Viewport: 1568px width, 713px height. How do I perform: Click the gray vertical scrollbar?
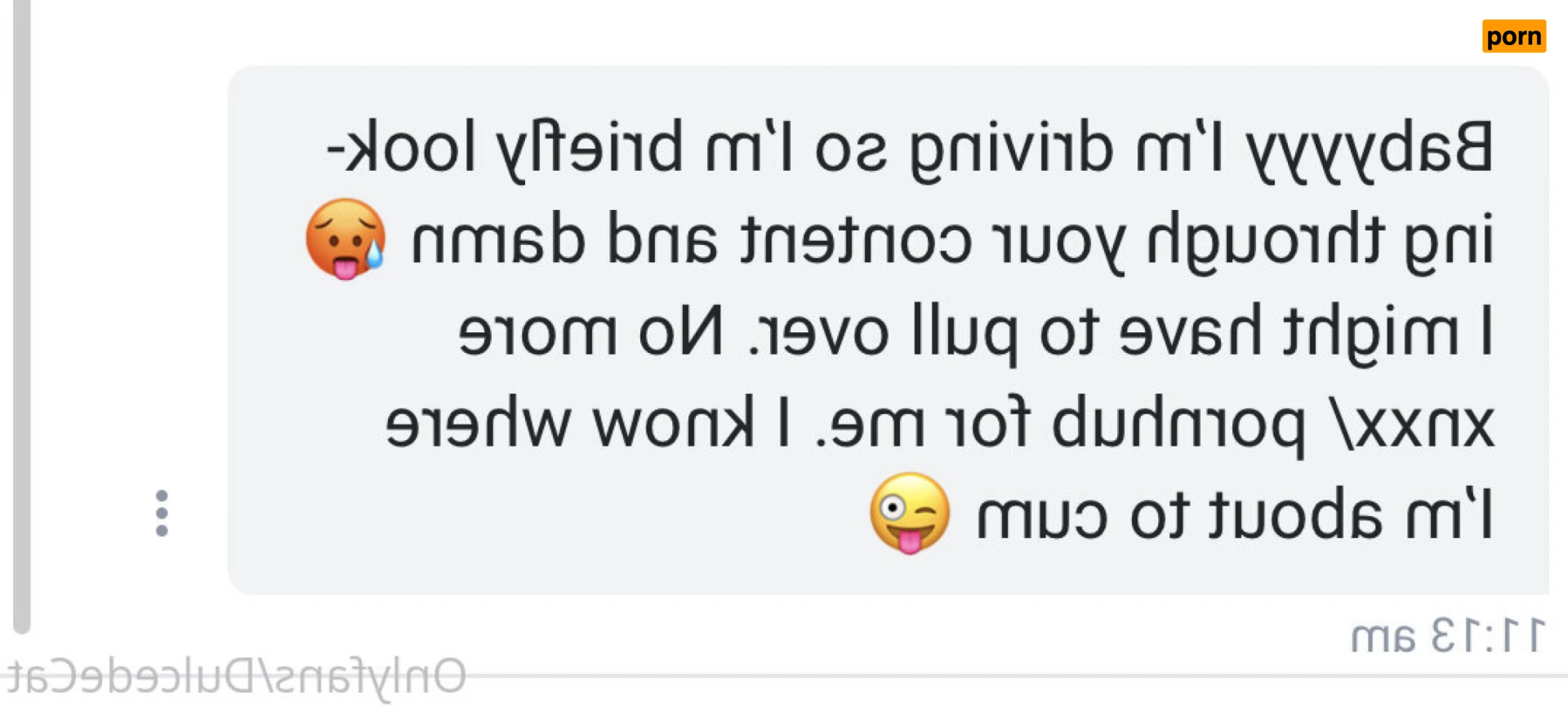coord(22,316)
